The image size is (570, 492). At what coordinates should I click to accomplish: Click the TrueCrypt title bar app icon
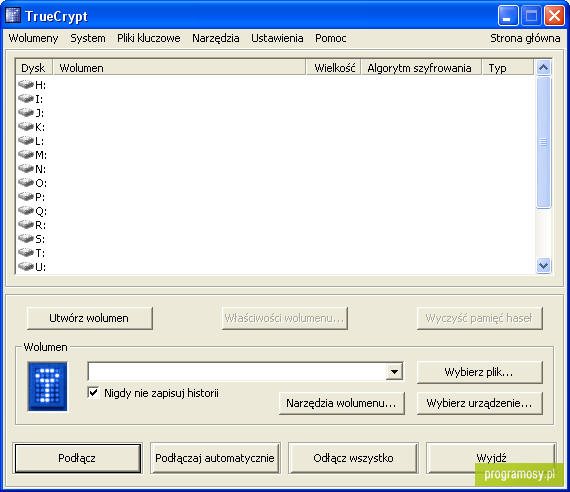tap(13, 16)
